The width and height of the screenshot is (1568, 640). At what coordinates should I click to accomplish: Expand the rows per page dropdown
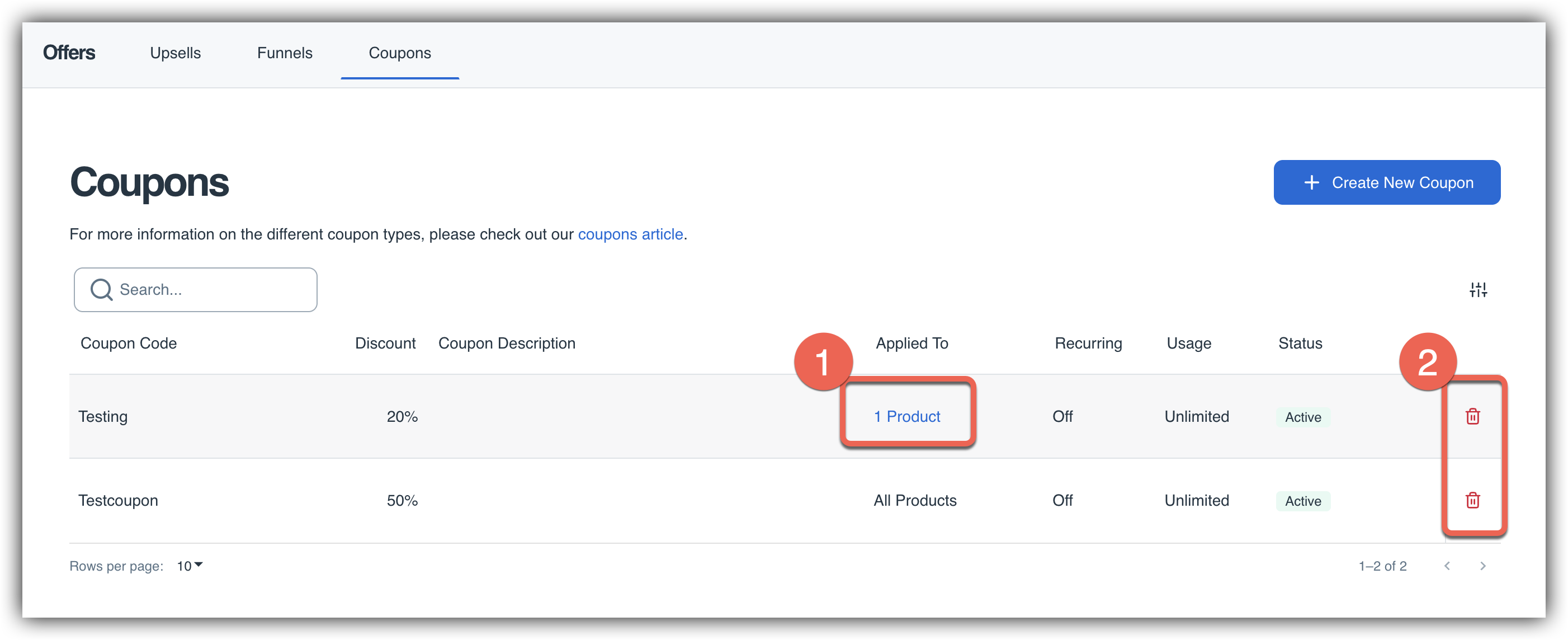tap(190, 566)
